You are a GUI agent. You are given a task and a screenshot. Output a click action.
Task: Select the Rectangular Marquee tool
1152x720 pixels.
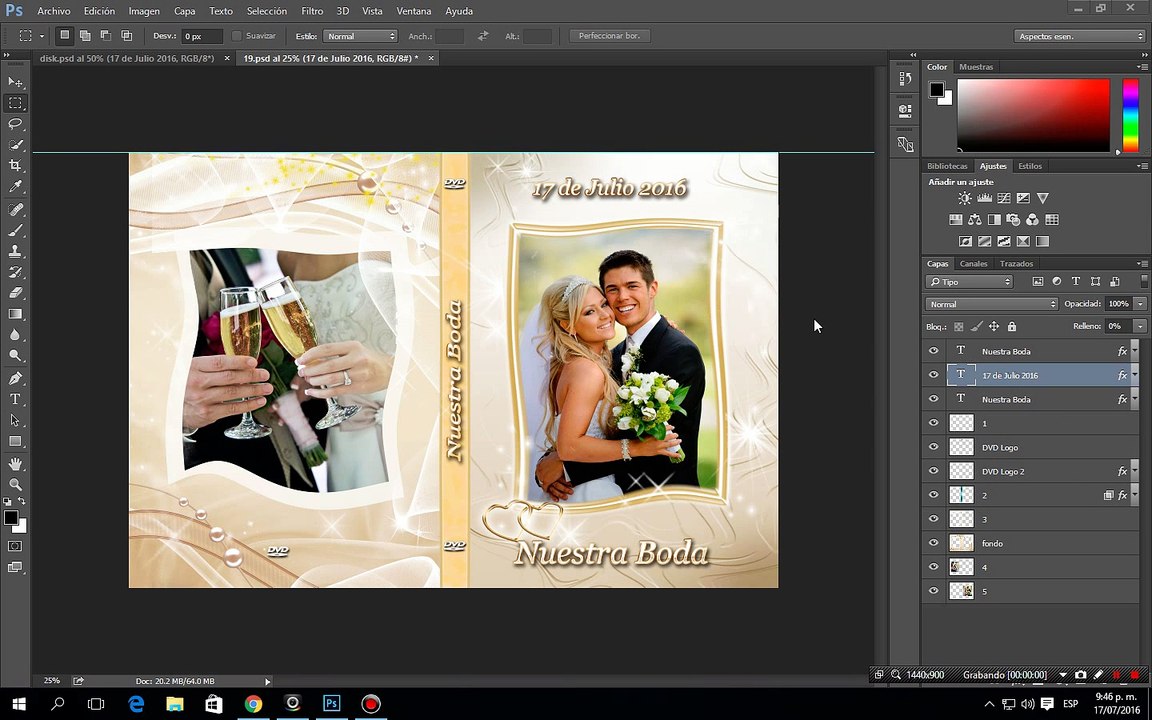(x=15, y=103)
